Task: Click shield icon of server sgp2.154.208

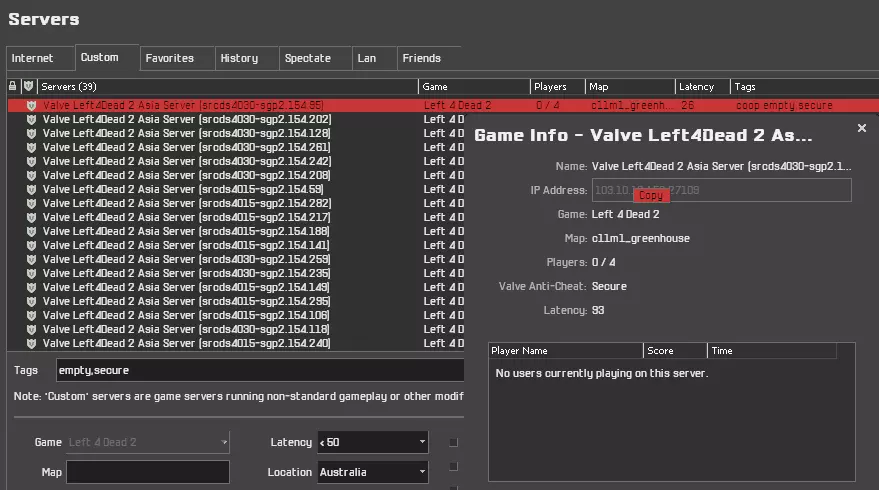Action: click(31, 175)
